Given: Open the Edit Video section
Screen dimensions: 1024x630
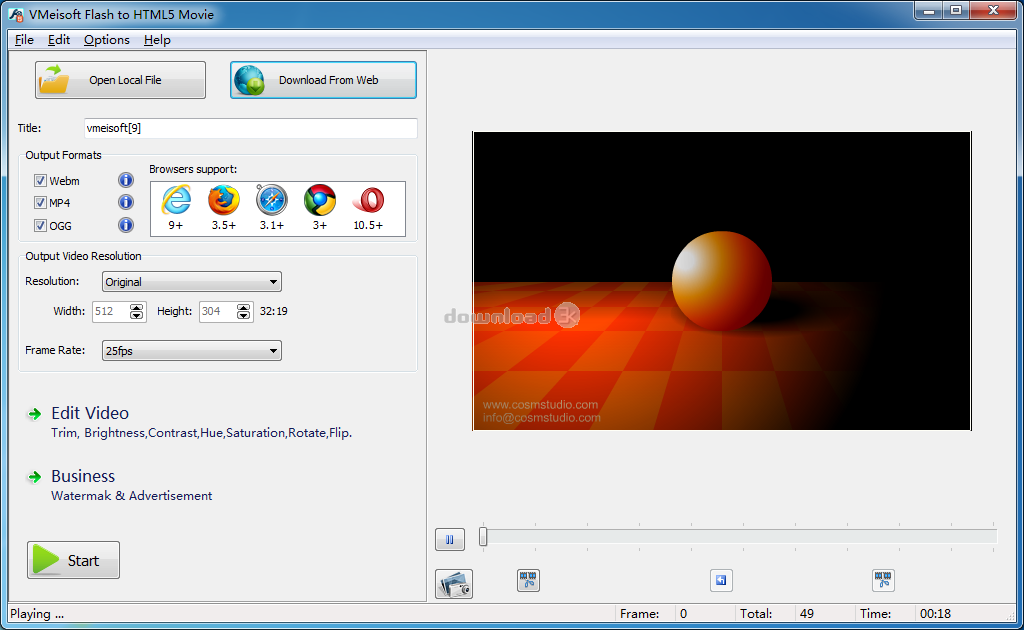Looking at the screenshot, I should [x=89, y=413].
